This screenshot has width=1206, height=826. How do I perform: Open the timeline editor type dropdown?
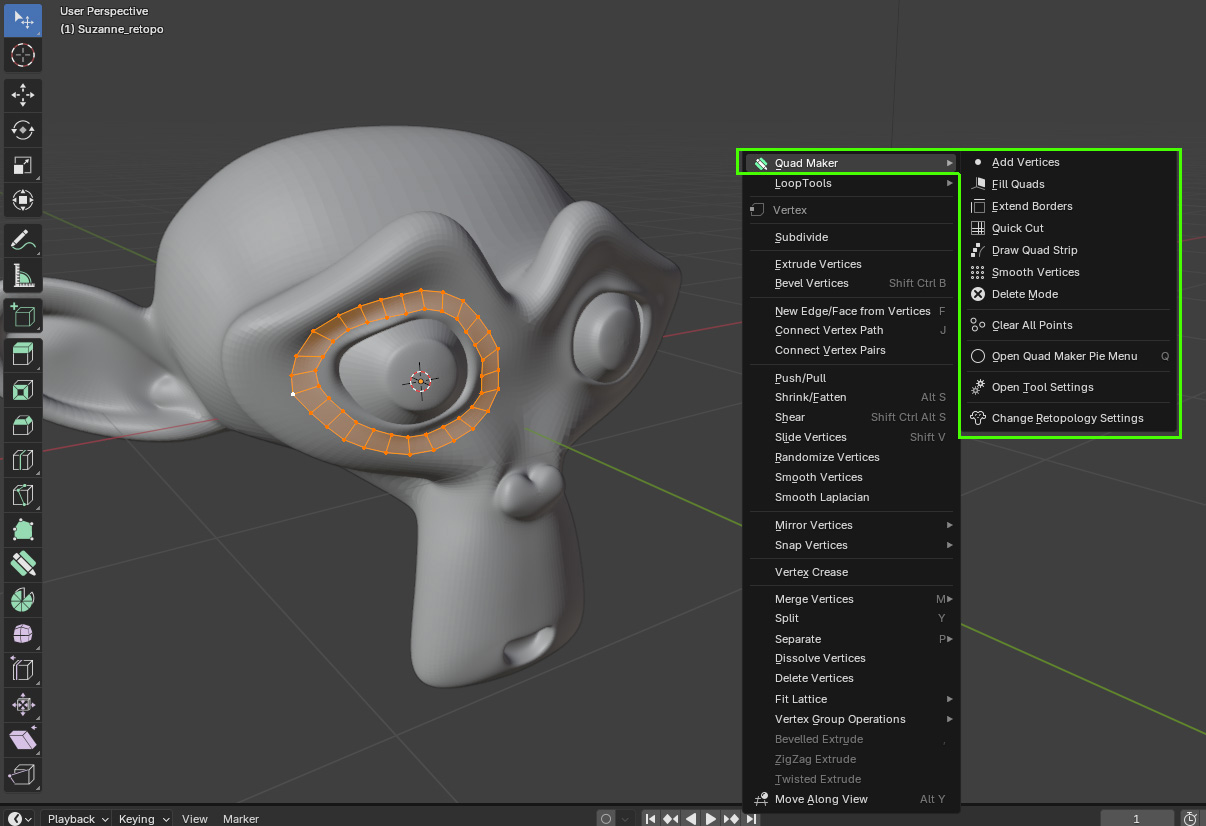tap(20, 818)
